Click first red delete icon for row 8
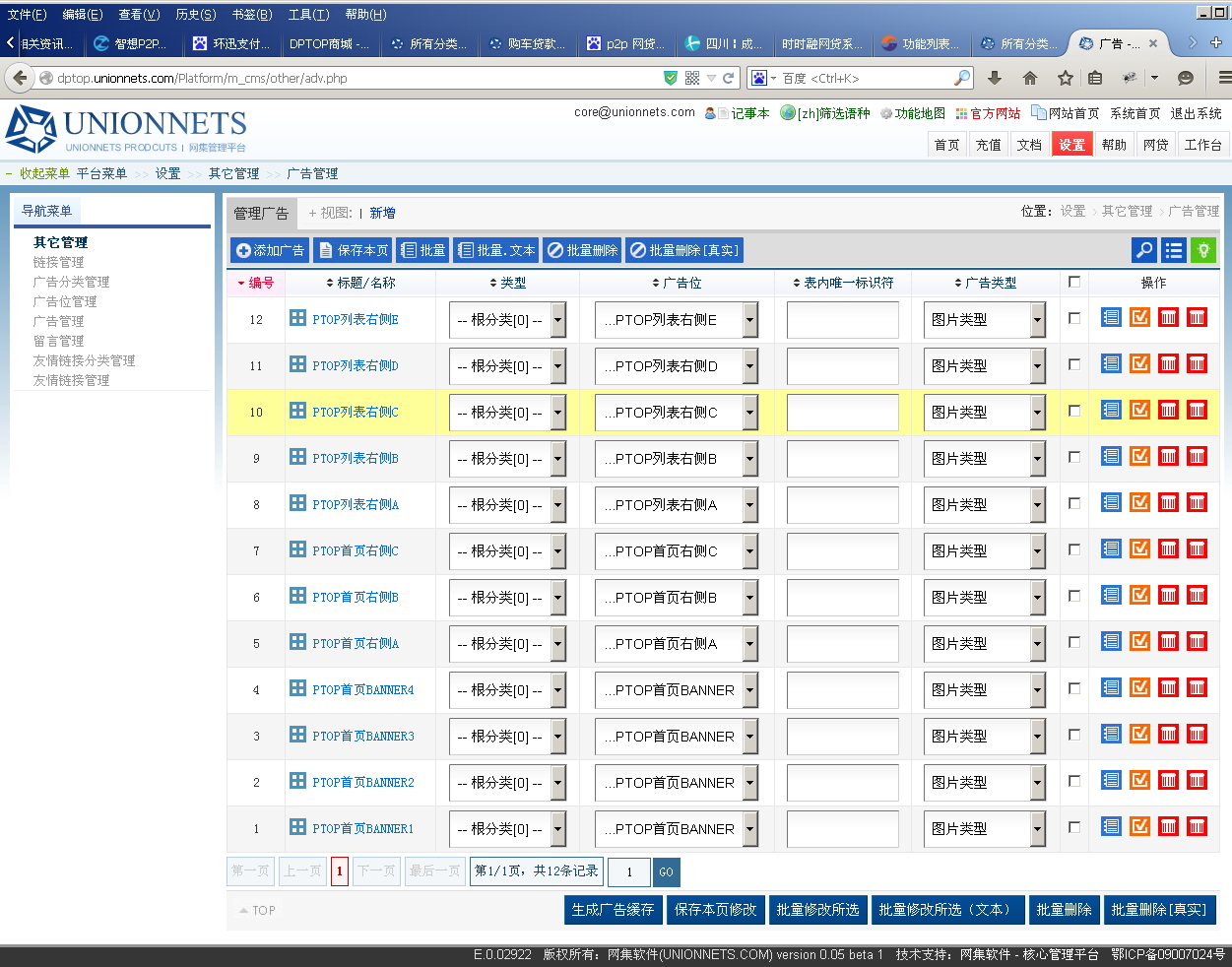 [x=1168, y=503]
